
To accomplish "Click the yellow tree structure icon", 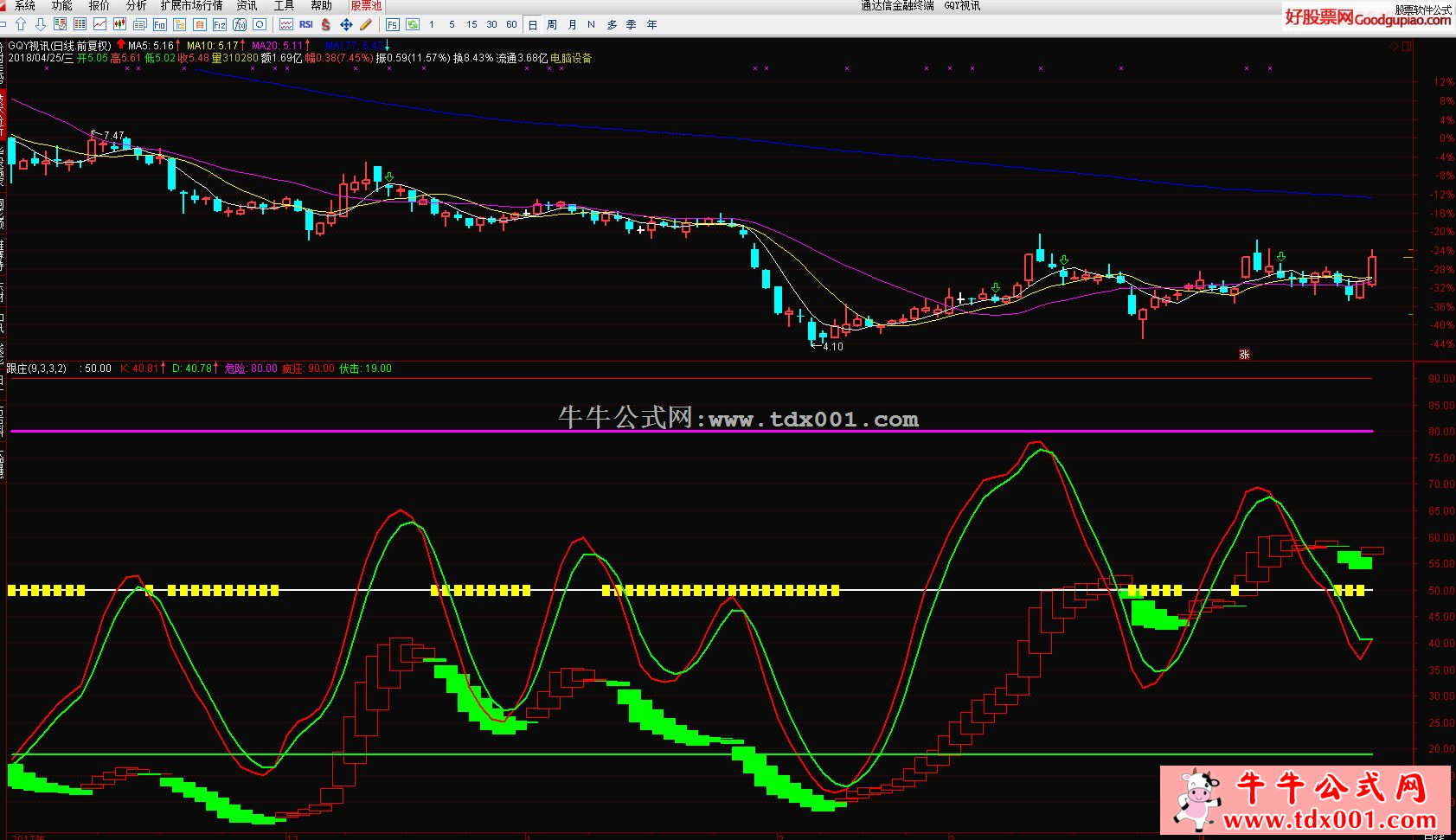I will tap(179, 24).
